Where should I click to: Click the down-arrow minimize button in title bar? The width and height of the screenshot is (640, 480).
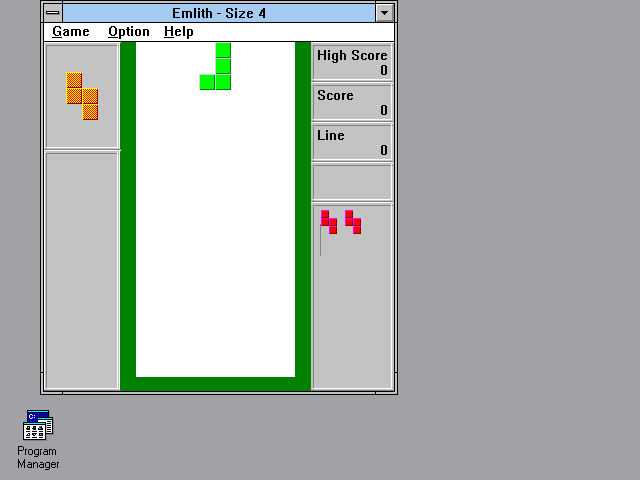coord(385,13)
